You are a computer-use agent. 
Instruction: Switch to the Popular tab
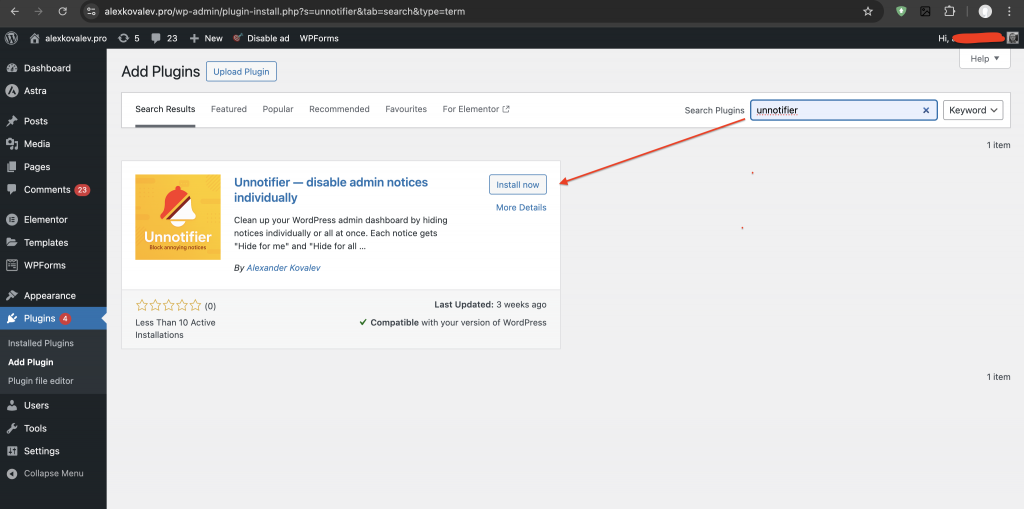pyautogui.click(x=278, y=109)
